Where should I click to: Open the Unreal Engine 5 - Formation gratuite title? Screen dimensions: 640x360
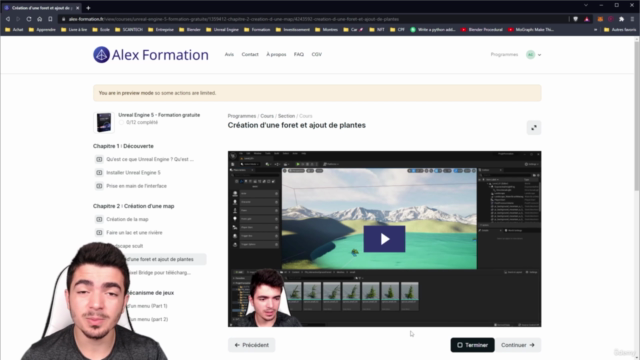pyautogui.click(x=159, y=115)
